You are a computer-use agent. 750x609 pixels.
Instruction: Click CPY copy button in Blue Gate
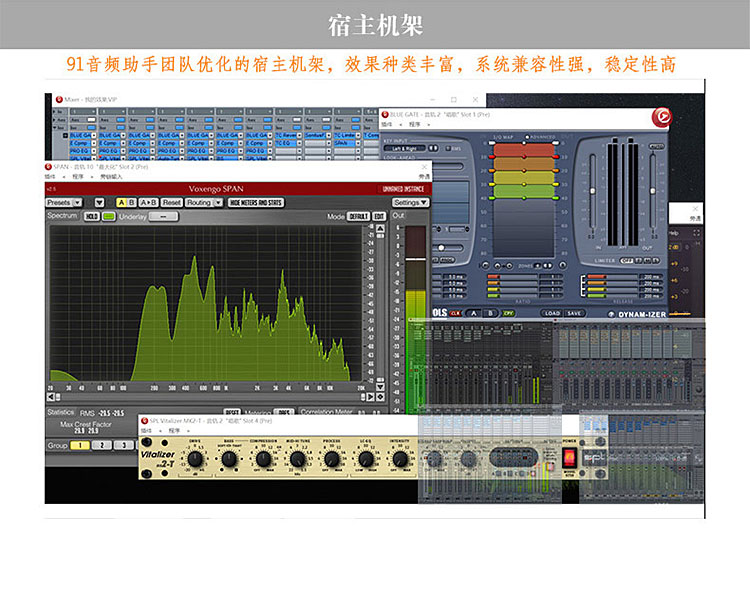point(507,313)
